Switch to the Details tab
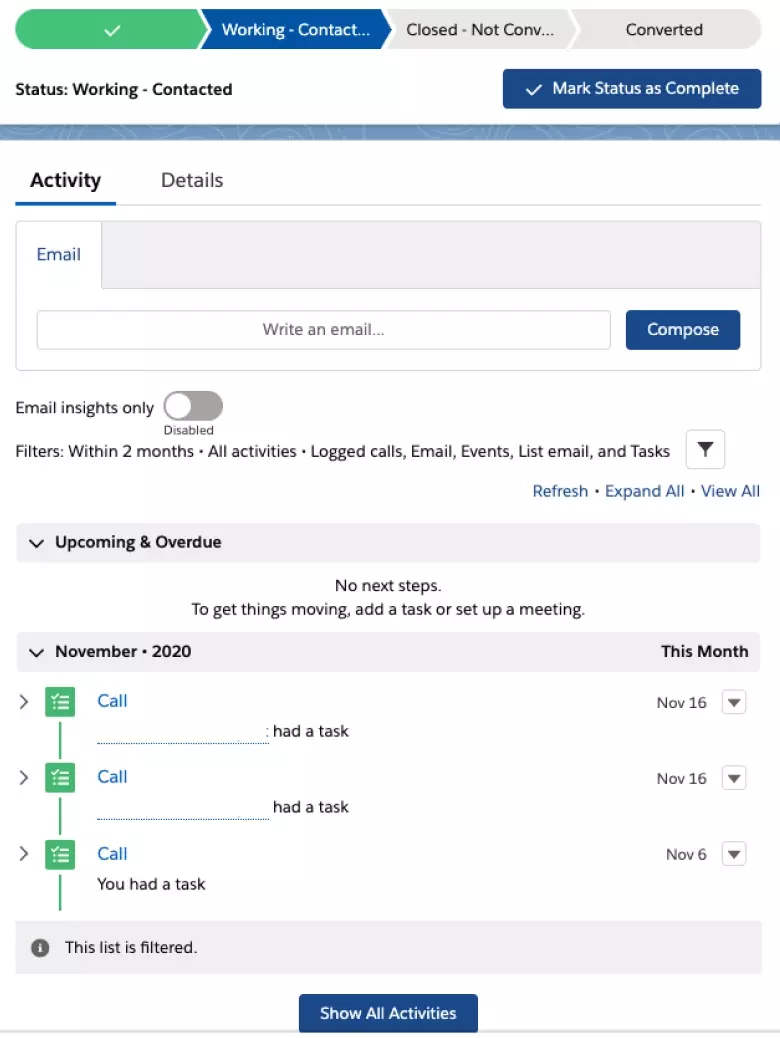This screenshot has height=1038, width=780. 192,181
